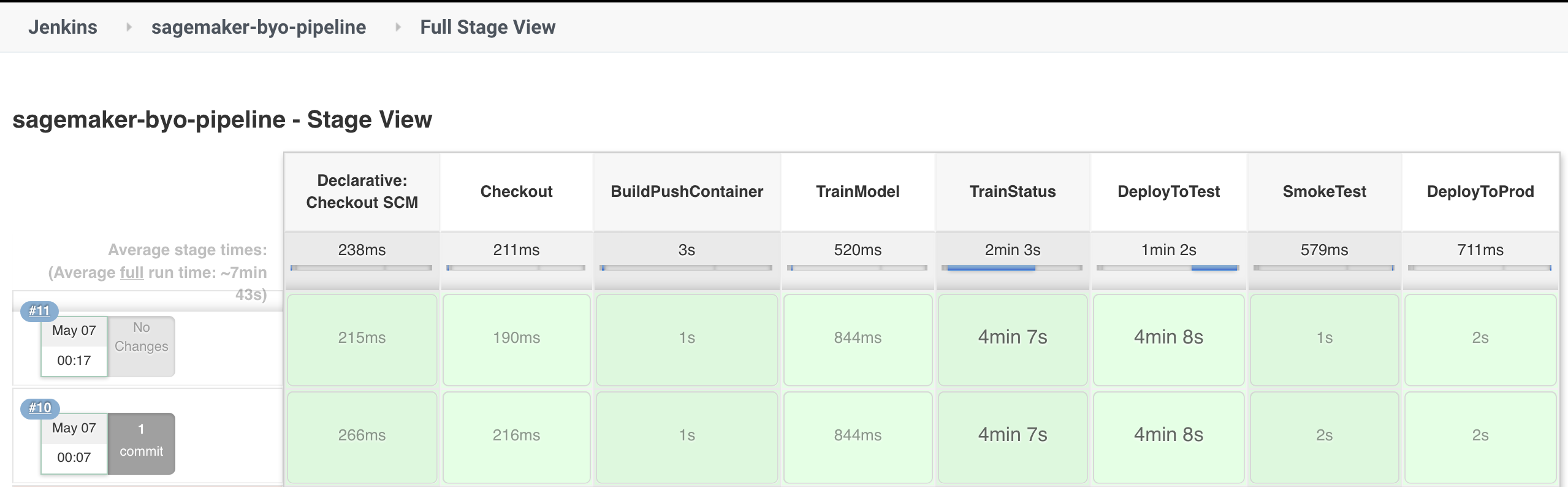Image resolution: width=1568 pixels, height=487 pixels.
Task: Open build #10 DeployToProd 2s cell
Action: [1480, 437]
